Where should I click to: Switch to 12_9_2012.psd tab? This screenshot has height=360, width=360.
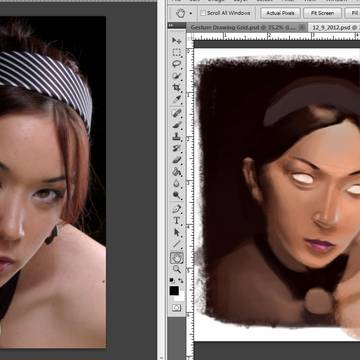(x=335, y=28)
